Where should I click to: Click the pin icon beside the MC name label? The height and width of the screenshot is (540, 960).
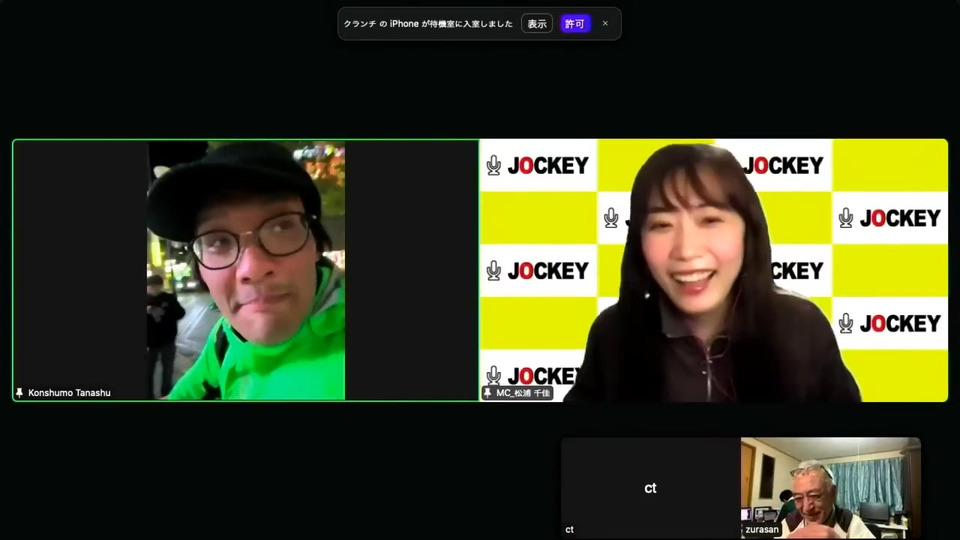(487, 392)
